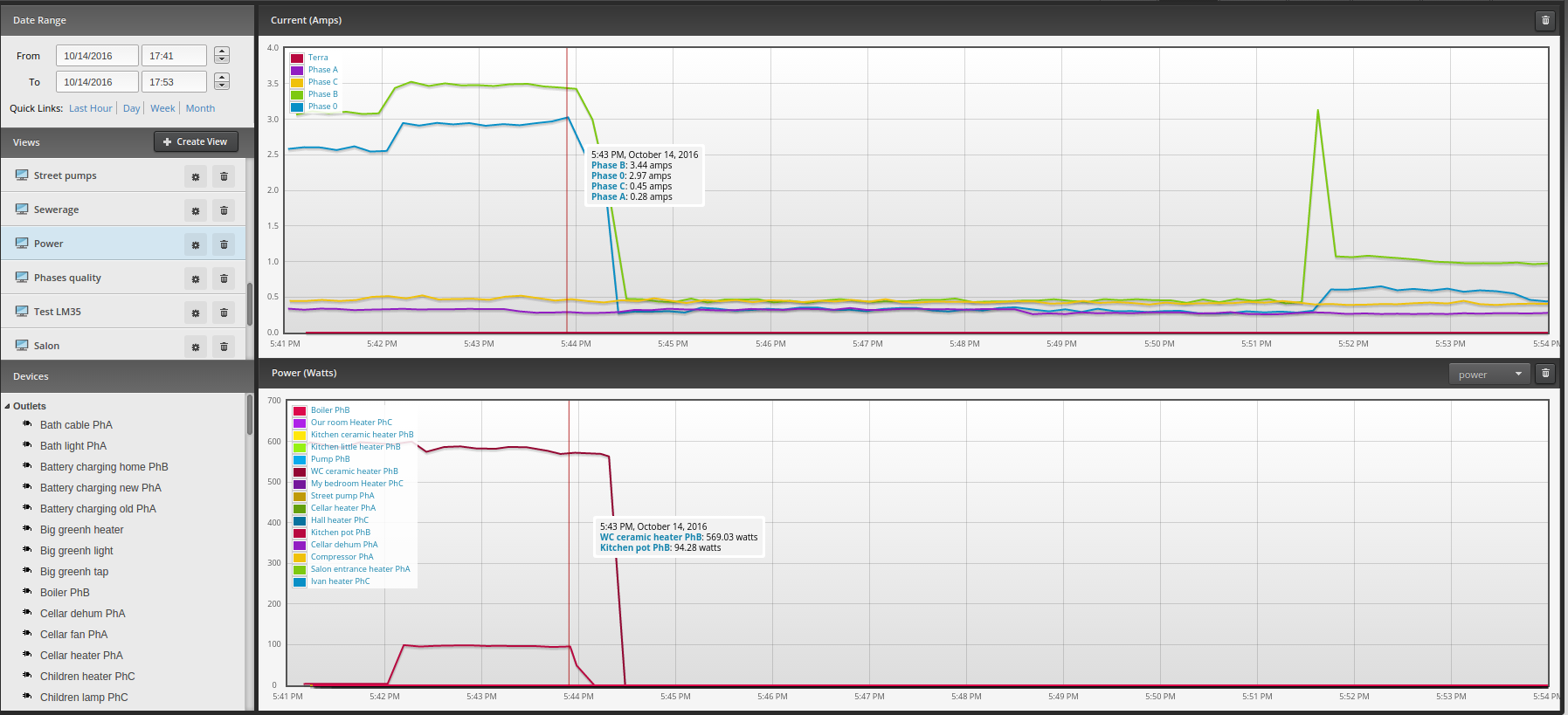
Task: Delete the Sewerage view using trash icon
Action: tap(224, 210)
